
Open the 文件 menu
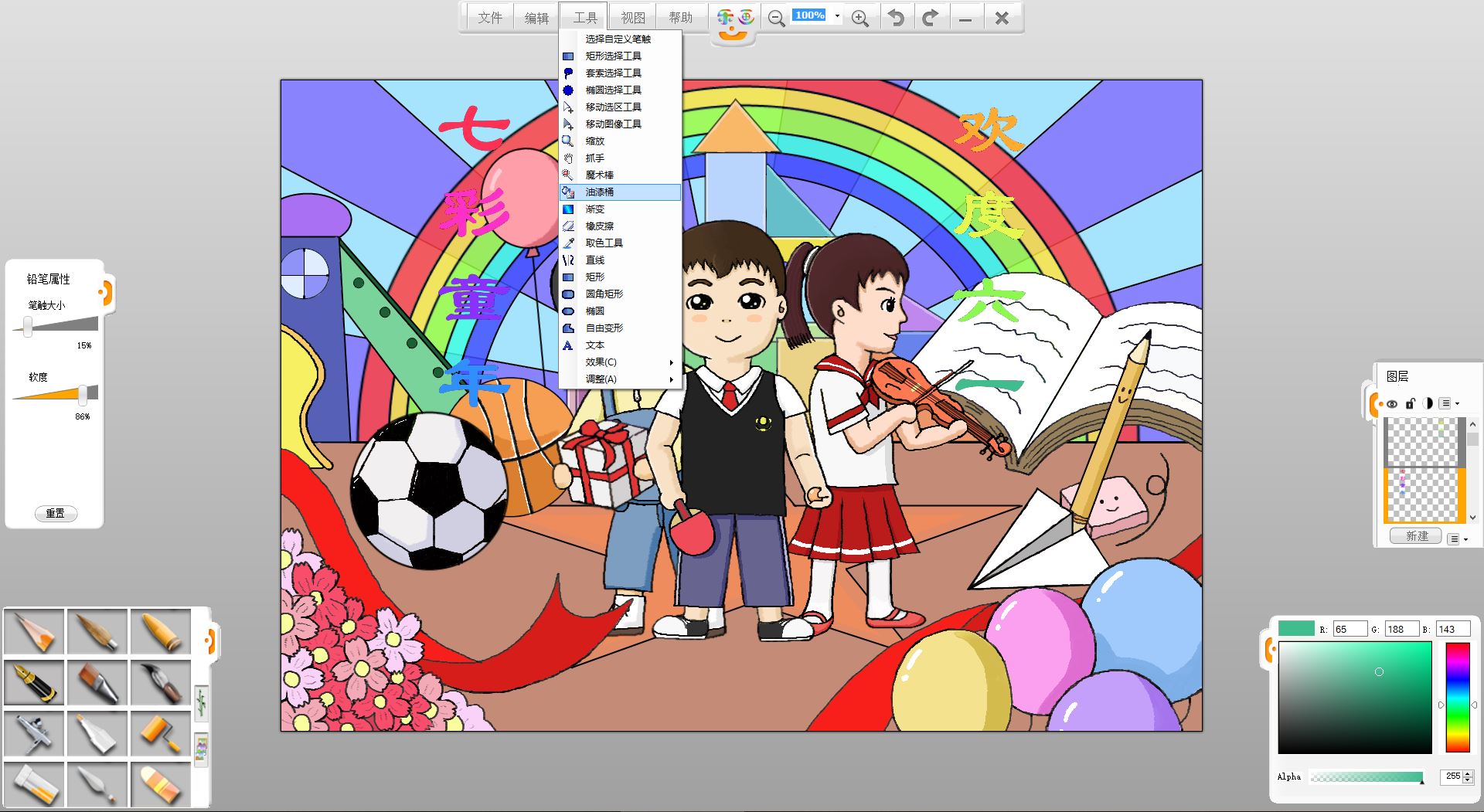[x=489, y=18]
